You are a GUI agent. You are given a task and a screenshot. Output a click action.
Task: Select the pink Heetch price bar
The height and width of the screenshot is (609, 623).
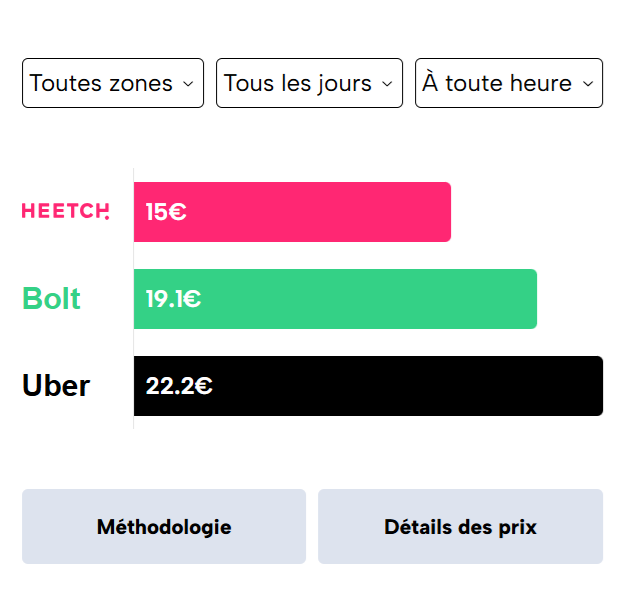coord(292,212)
